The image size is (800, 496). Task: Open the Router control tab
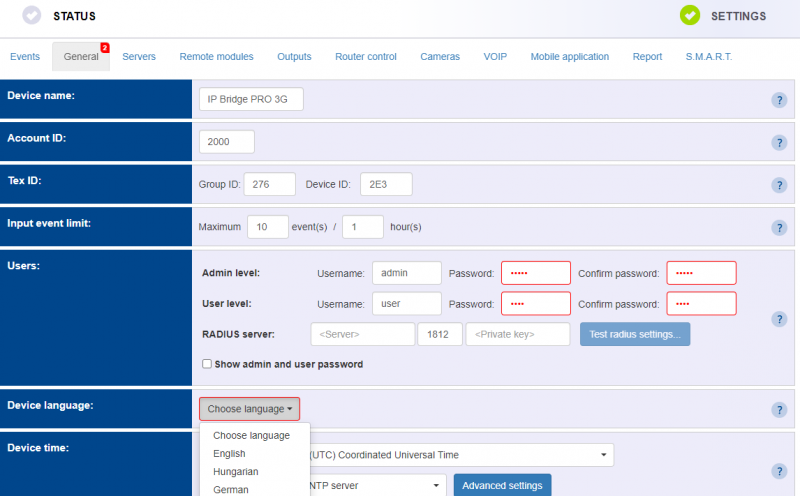[x=366, y=57]
